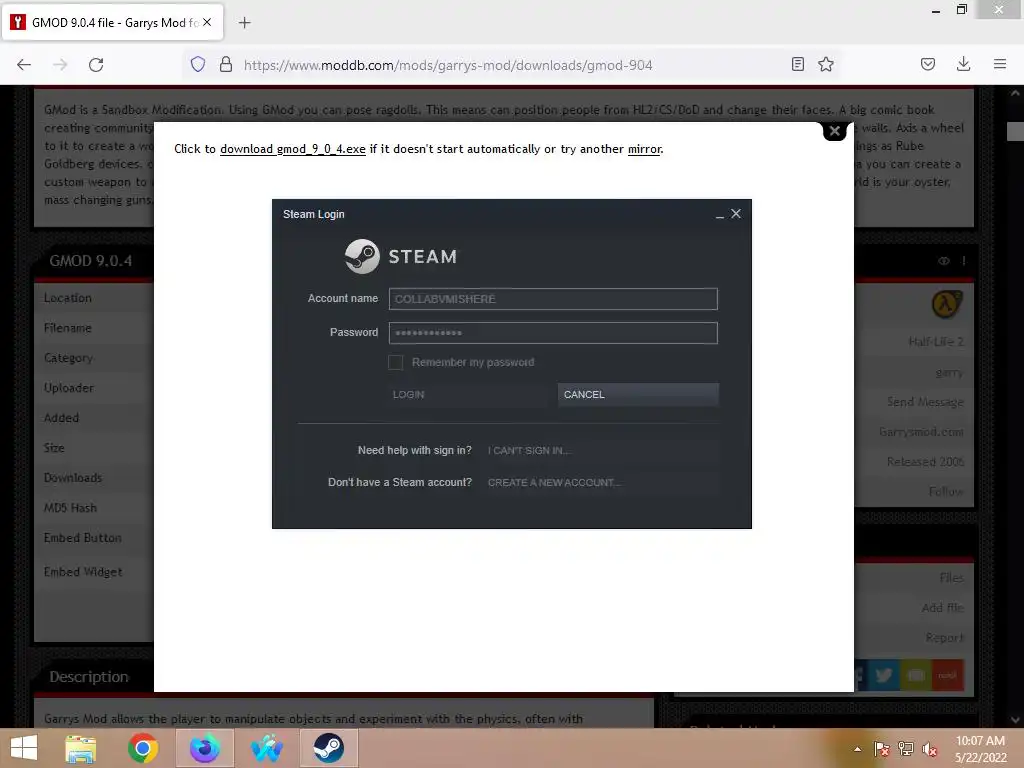Click the page vertical scrollbar thumb
This screenshot has width=1024, height=768.
pos(1015,131)
